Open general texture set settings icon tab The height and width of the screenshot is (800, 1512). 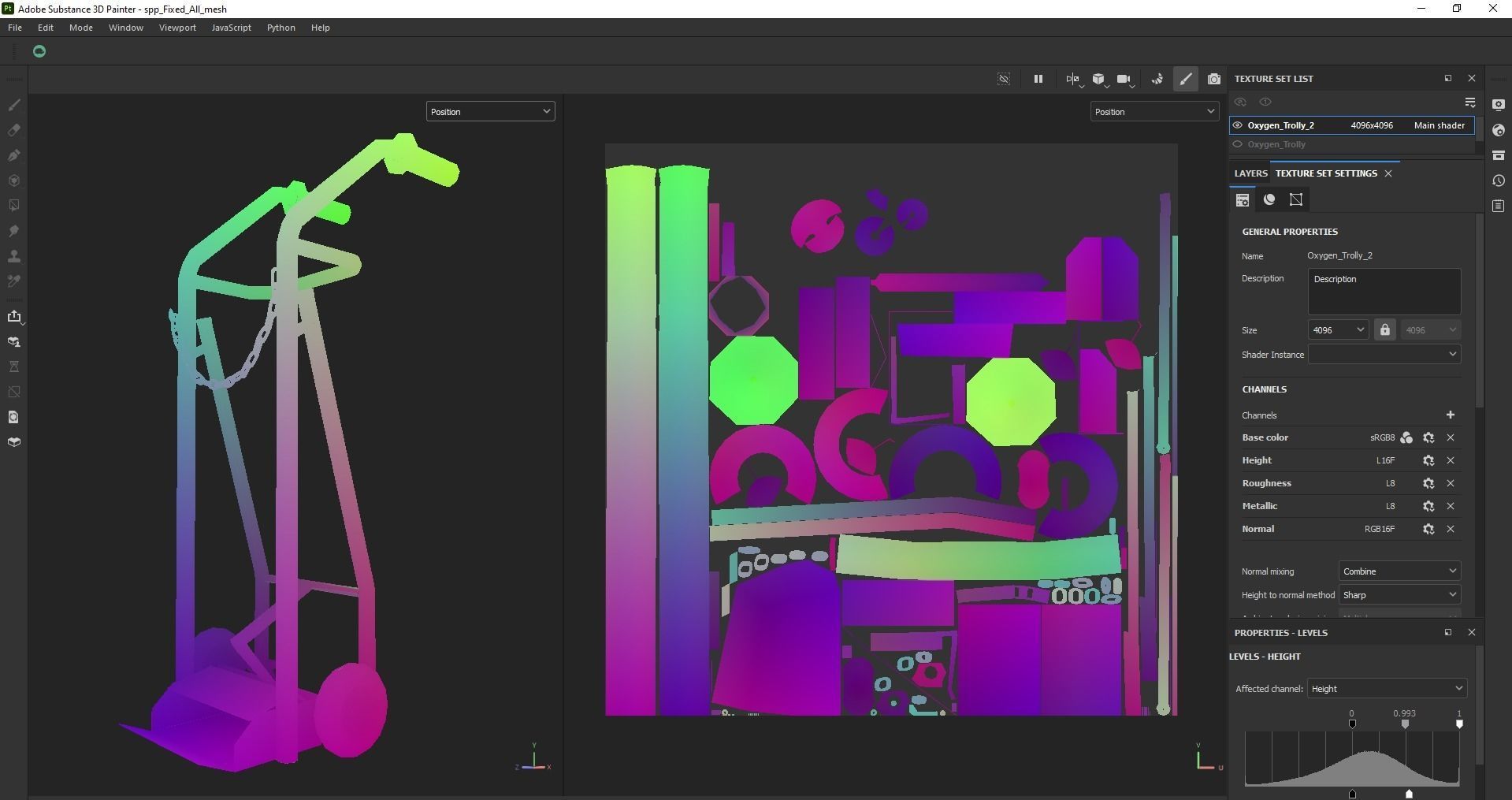click(x=1243, y=199)
